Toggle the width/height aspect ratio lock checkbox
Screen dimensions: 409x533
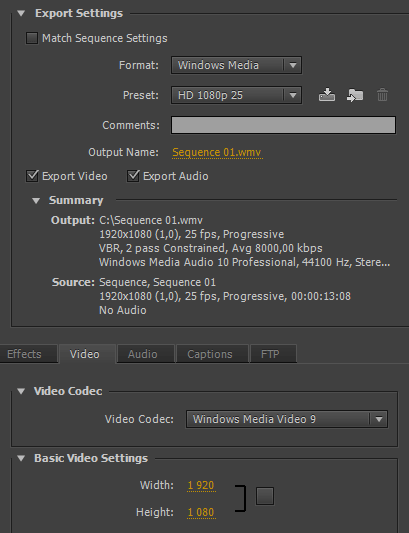pyautogui.click(x=265, y=496)
